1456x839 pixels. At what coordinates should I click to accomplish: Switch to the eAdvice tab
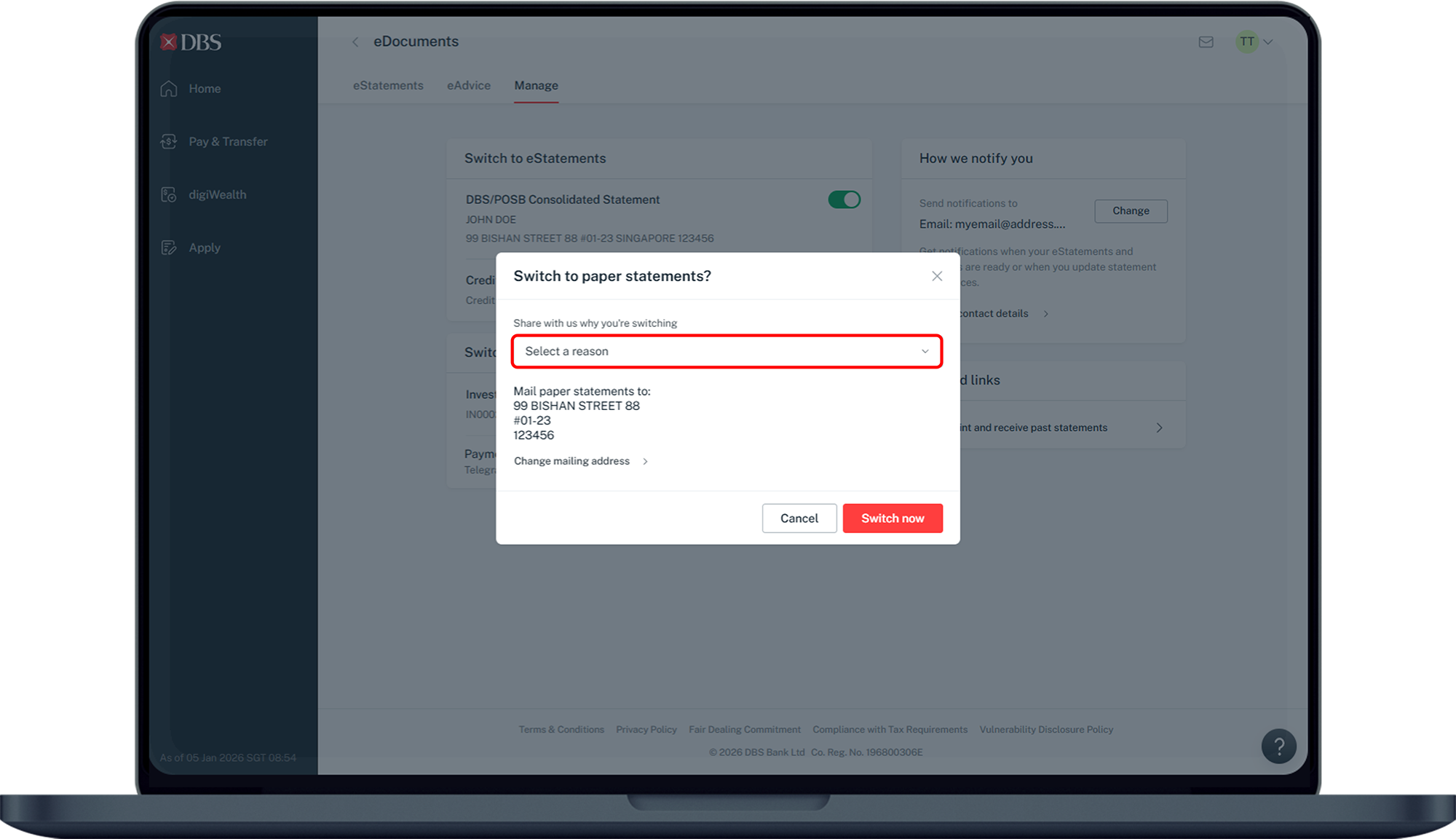469,86
